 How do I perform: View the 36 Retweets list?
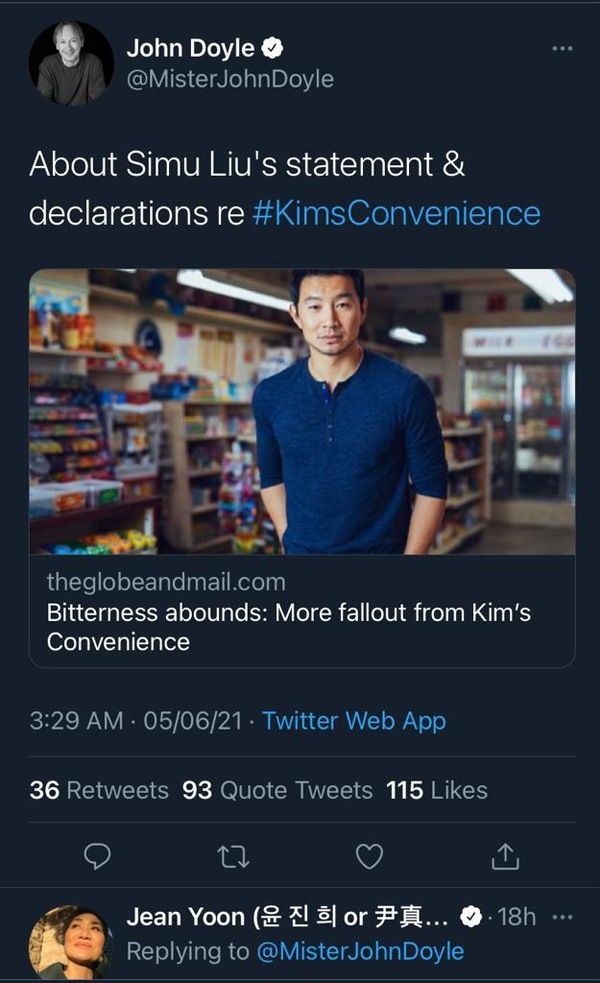point(101,790)
